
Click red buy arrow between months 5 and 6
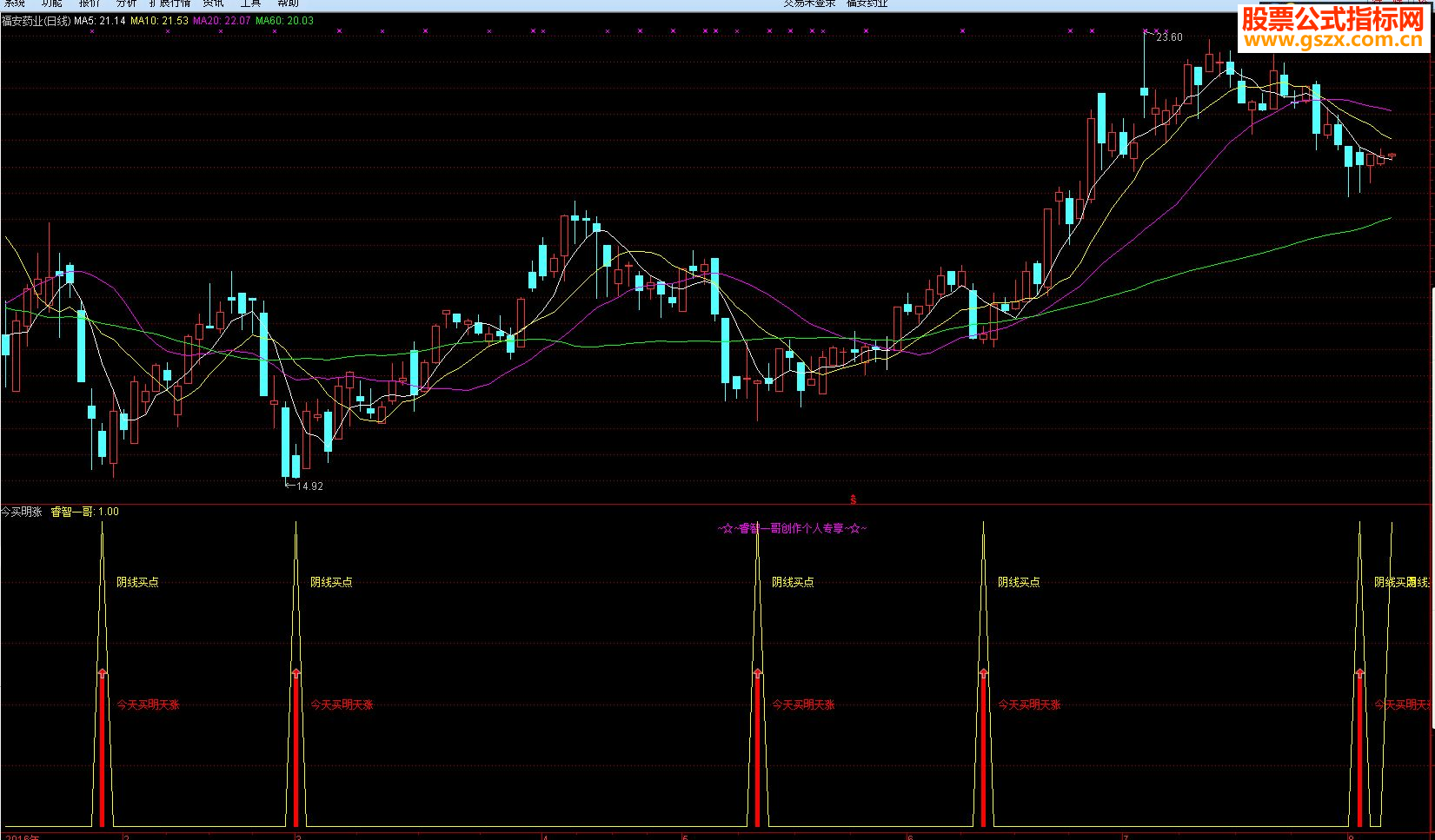tap(757, 674)
